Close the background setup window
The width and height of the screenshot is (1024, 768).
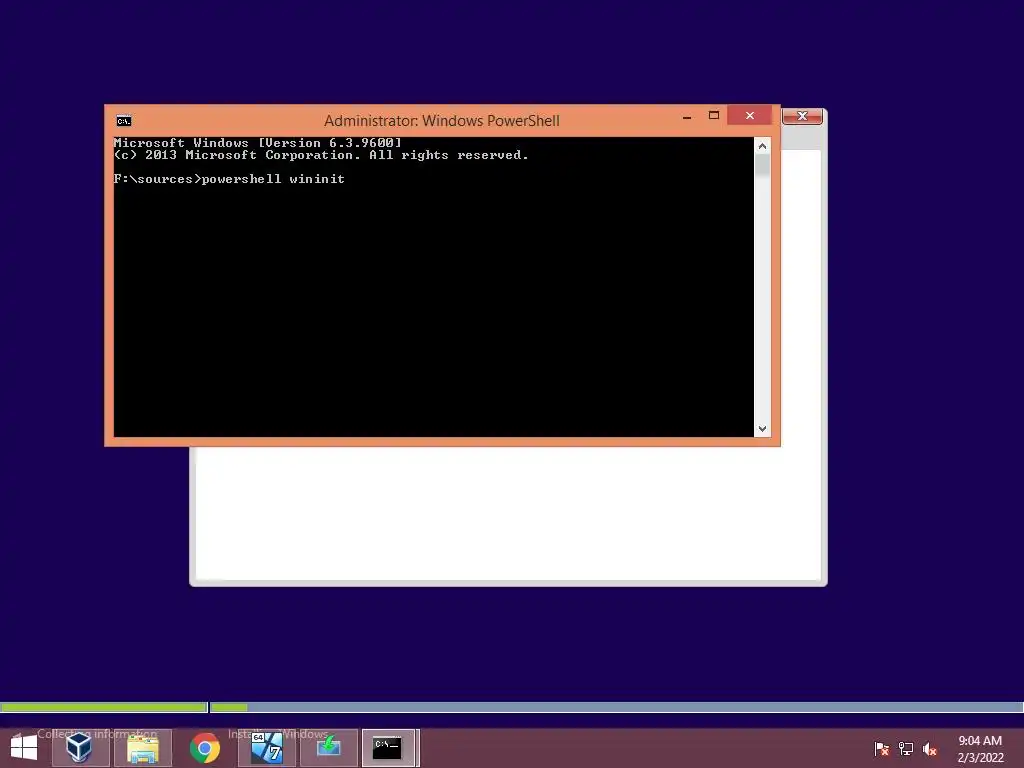click(x=803, y=116)
